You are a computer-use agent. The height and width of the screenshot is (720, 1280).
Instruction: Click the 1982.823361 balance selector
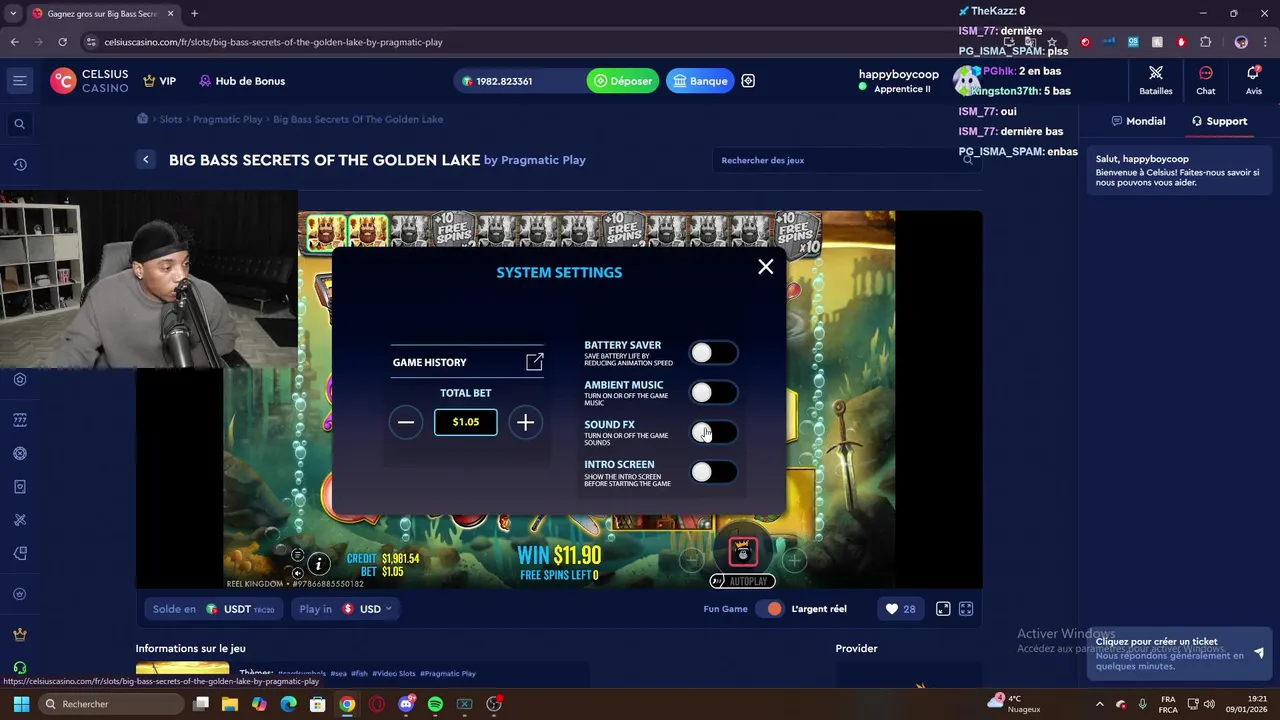point(518,81)
